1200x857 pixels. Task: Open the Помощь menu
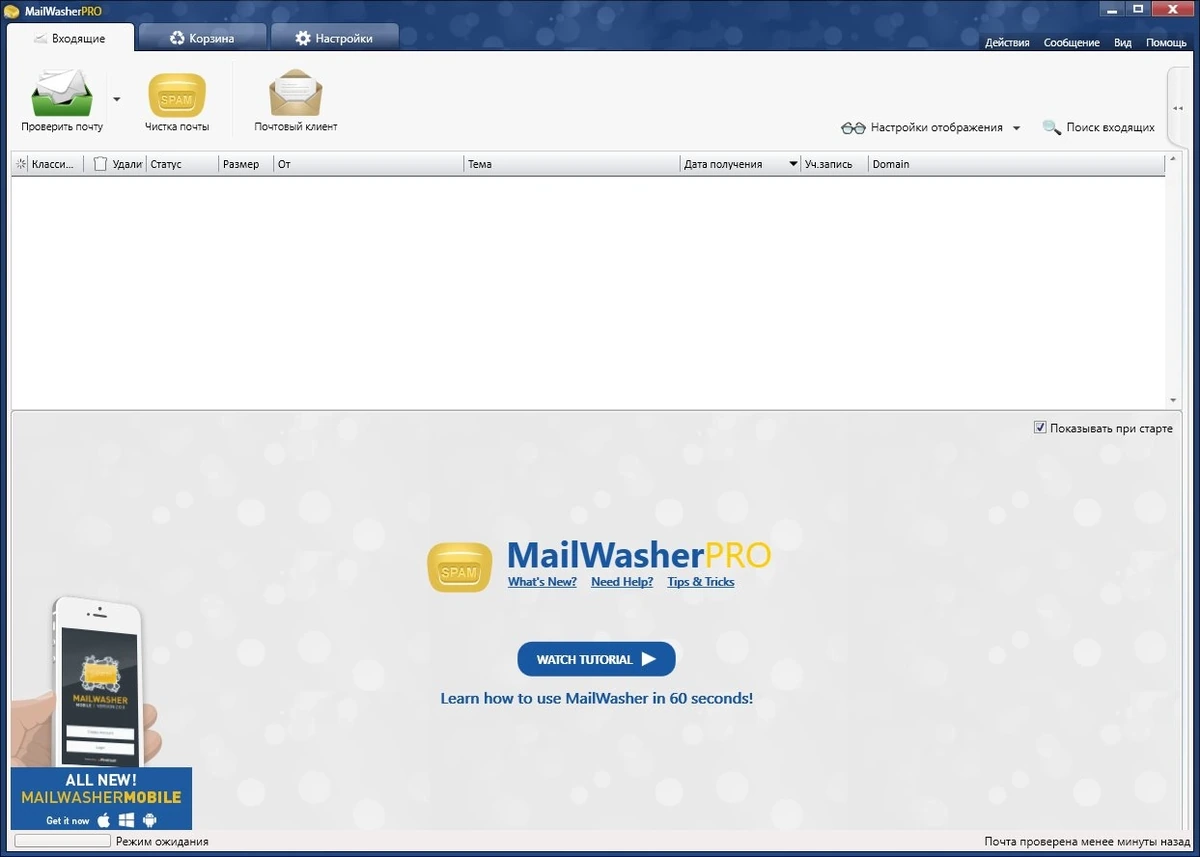1166,43
